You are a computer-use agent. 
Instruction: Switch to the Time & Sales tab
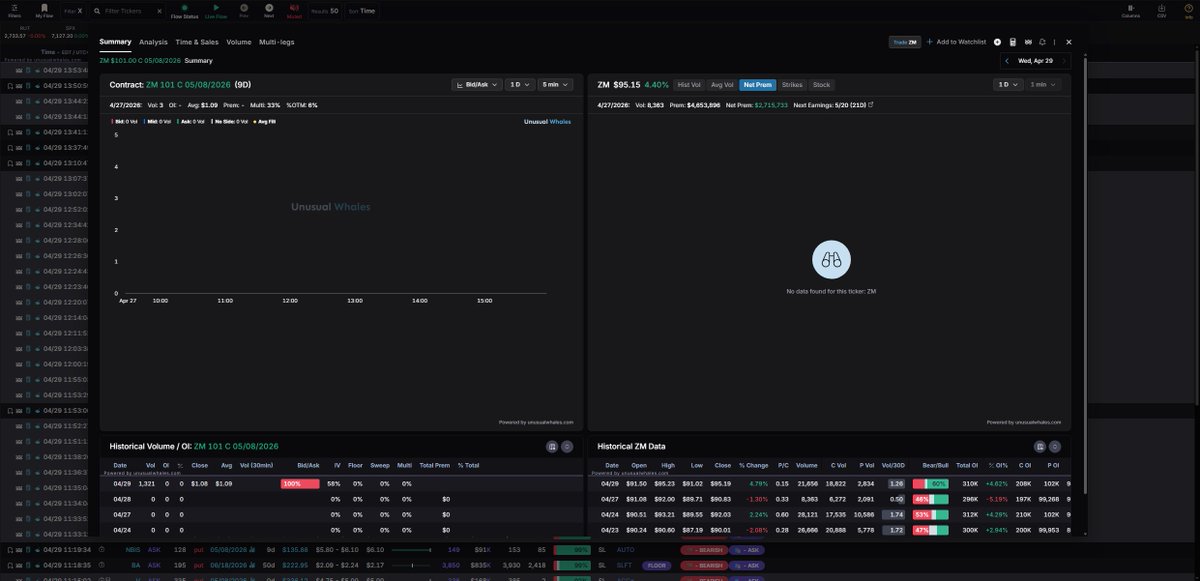click(196, 42)
